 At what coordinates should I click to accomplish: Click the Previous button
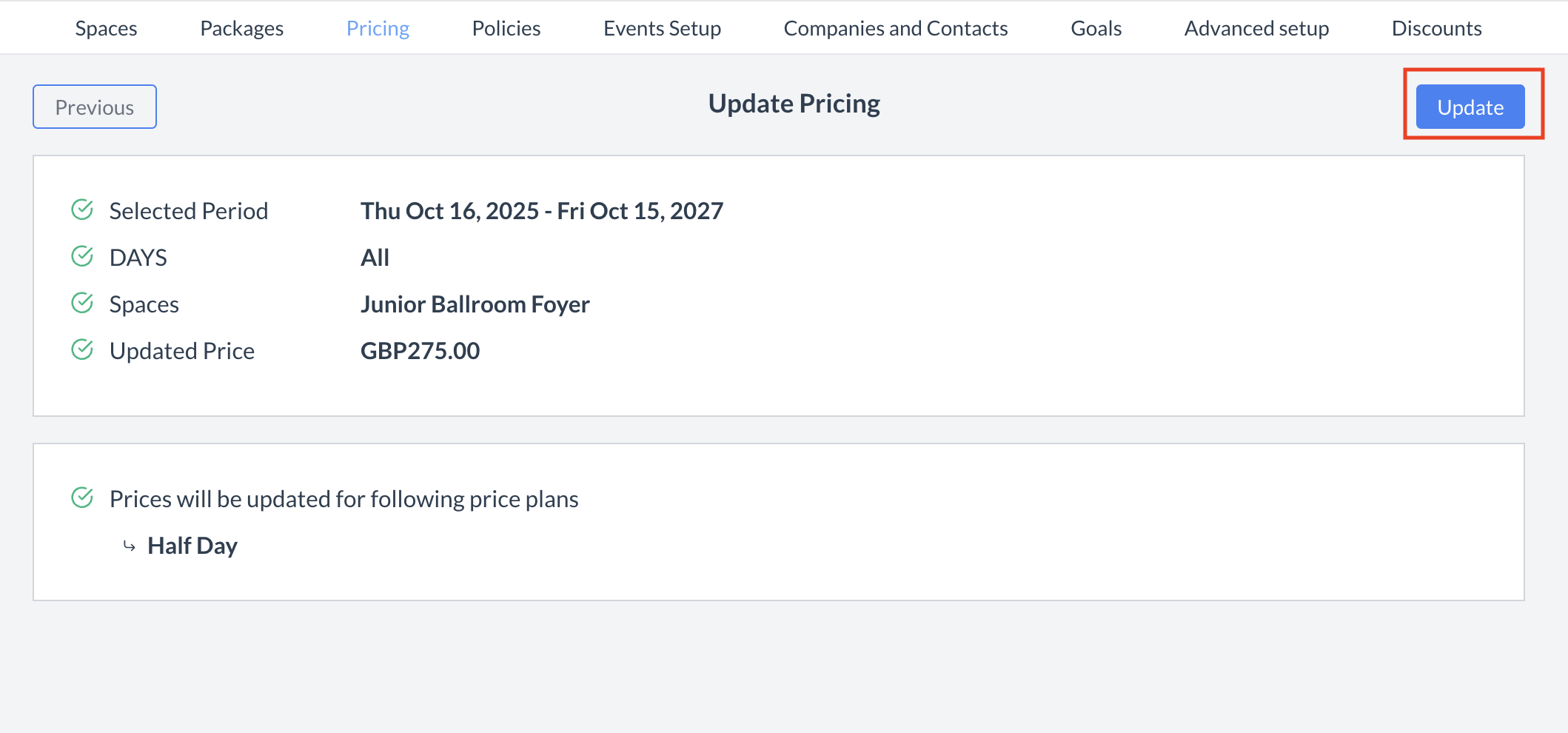point(94,106)
